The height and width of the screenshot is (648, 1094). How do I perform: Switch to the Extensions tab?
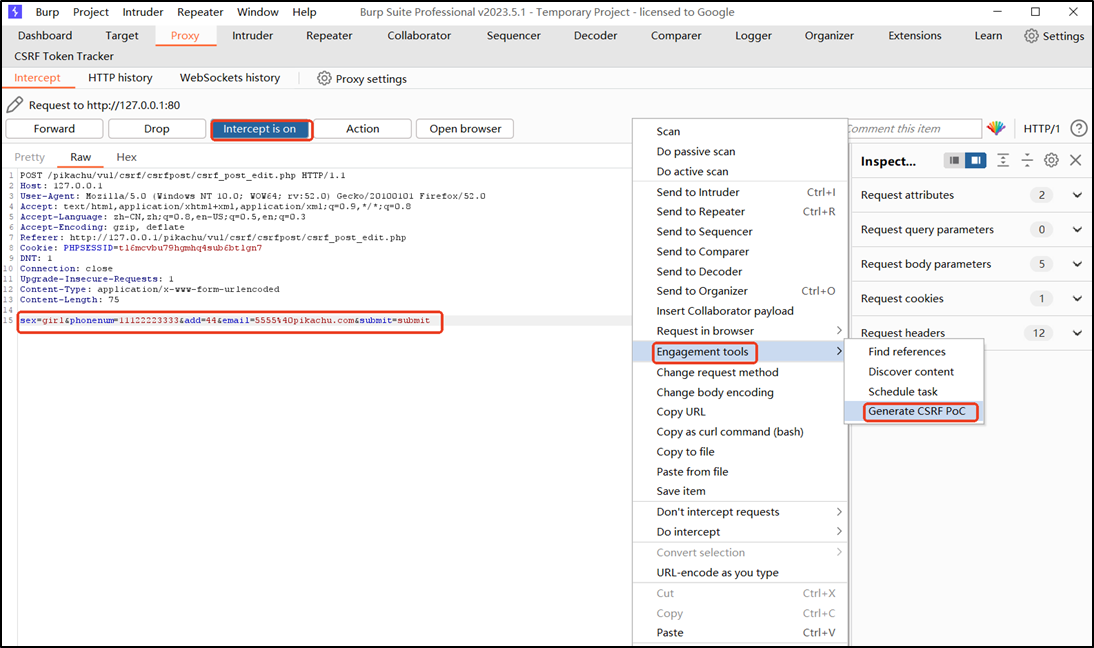(x=915, y=36)
